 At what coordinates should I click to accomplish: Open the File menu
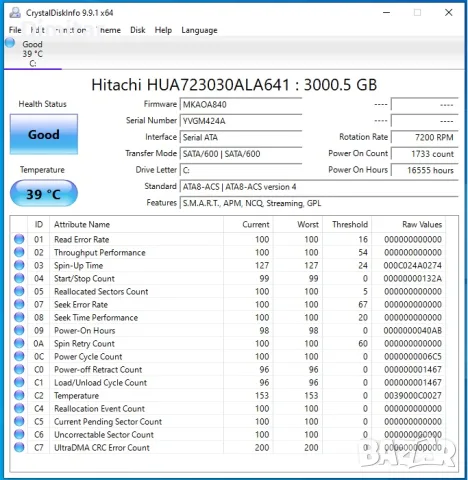15,30
